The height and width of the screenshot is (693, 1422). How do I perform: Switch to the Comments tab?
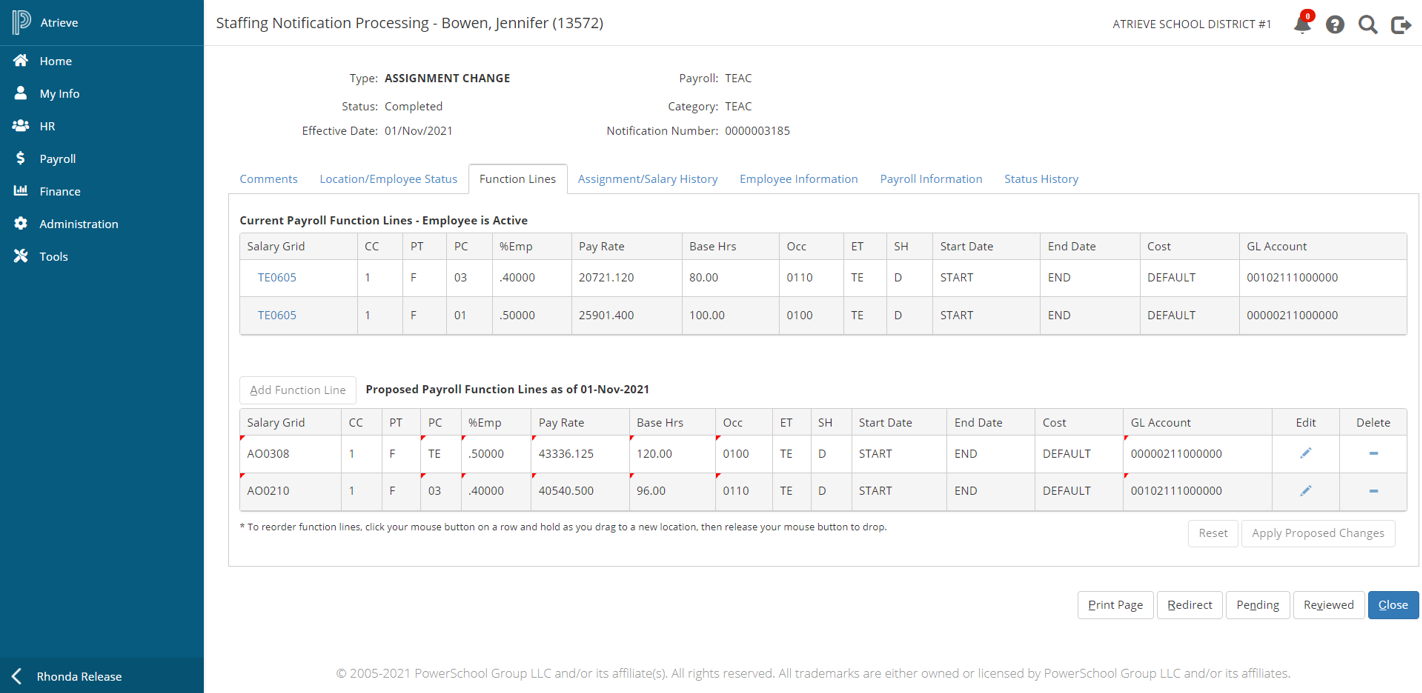click(268, 179)
